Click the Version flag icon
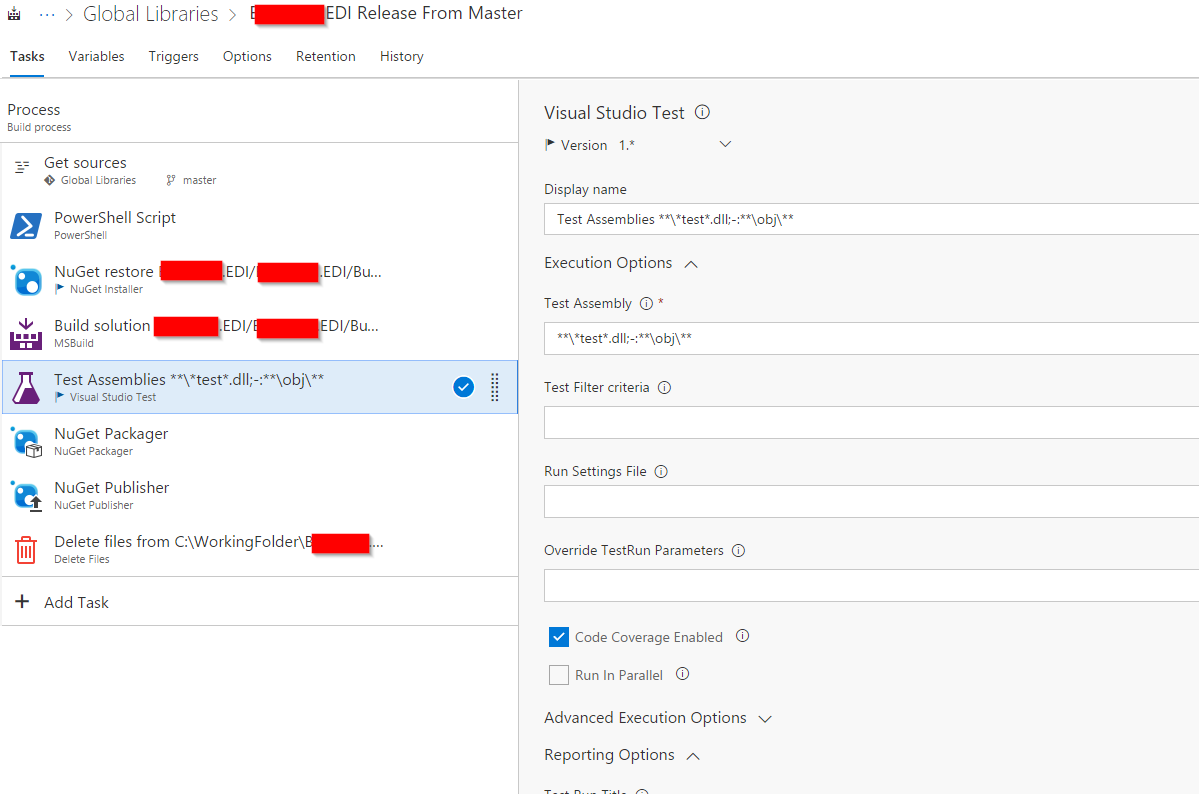 (x=550, y=145)
